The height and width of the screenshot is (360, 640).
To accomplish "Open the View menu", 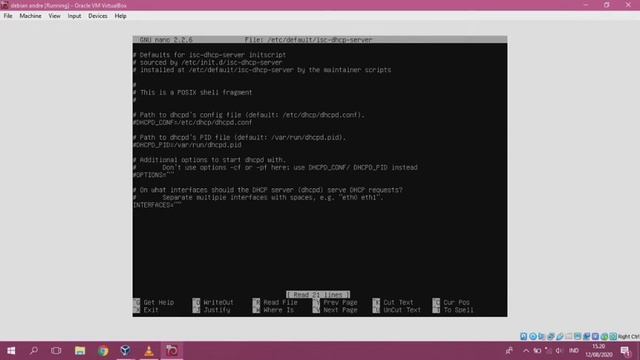I will [x=54, y=16].
